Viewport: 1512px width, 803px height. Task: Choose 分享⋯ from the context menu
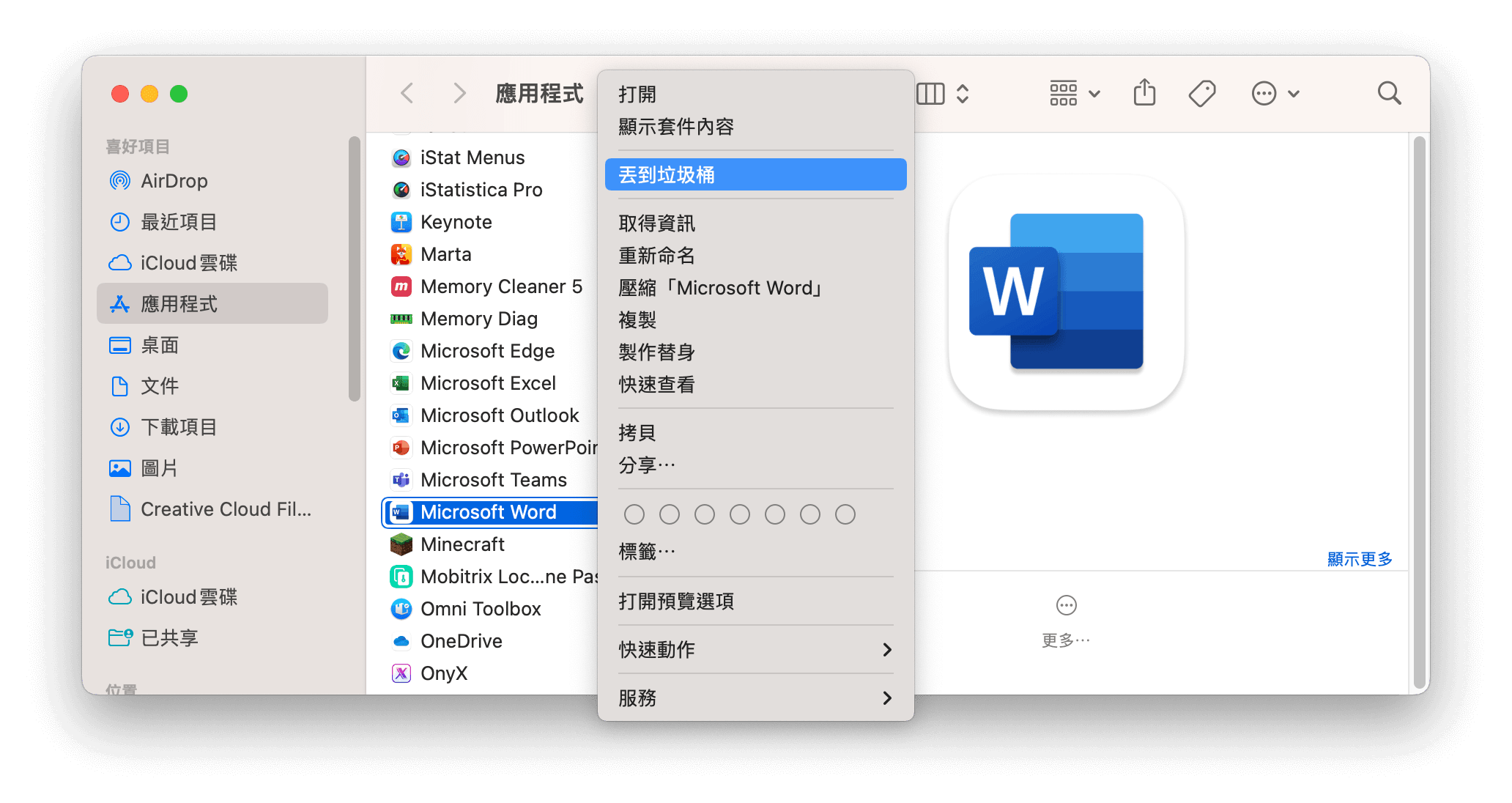756,465
